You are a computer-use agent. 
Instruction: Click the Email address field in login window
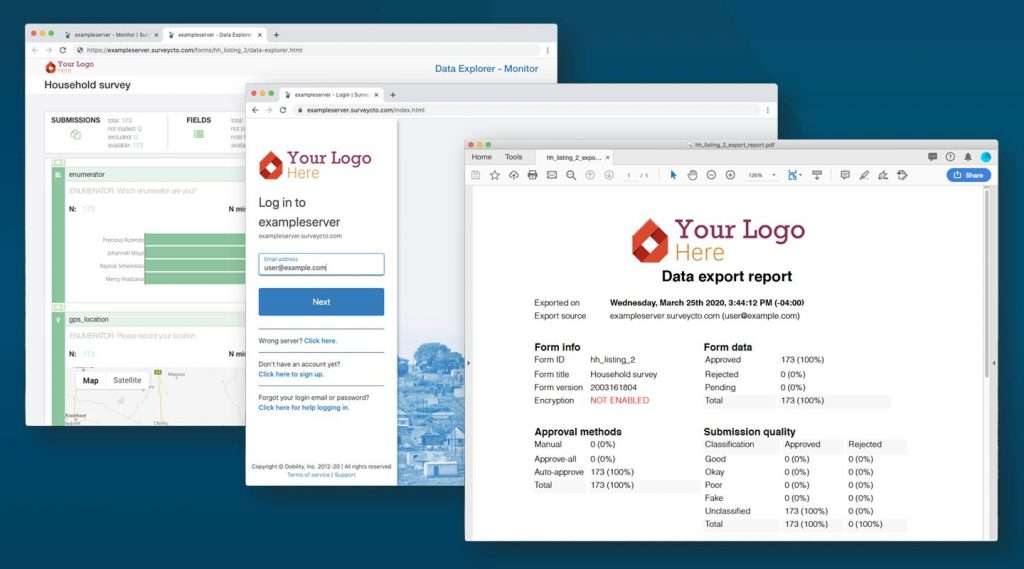click(321, 264)
